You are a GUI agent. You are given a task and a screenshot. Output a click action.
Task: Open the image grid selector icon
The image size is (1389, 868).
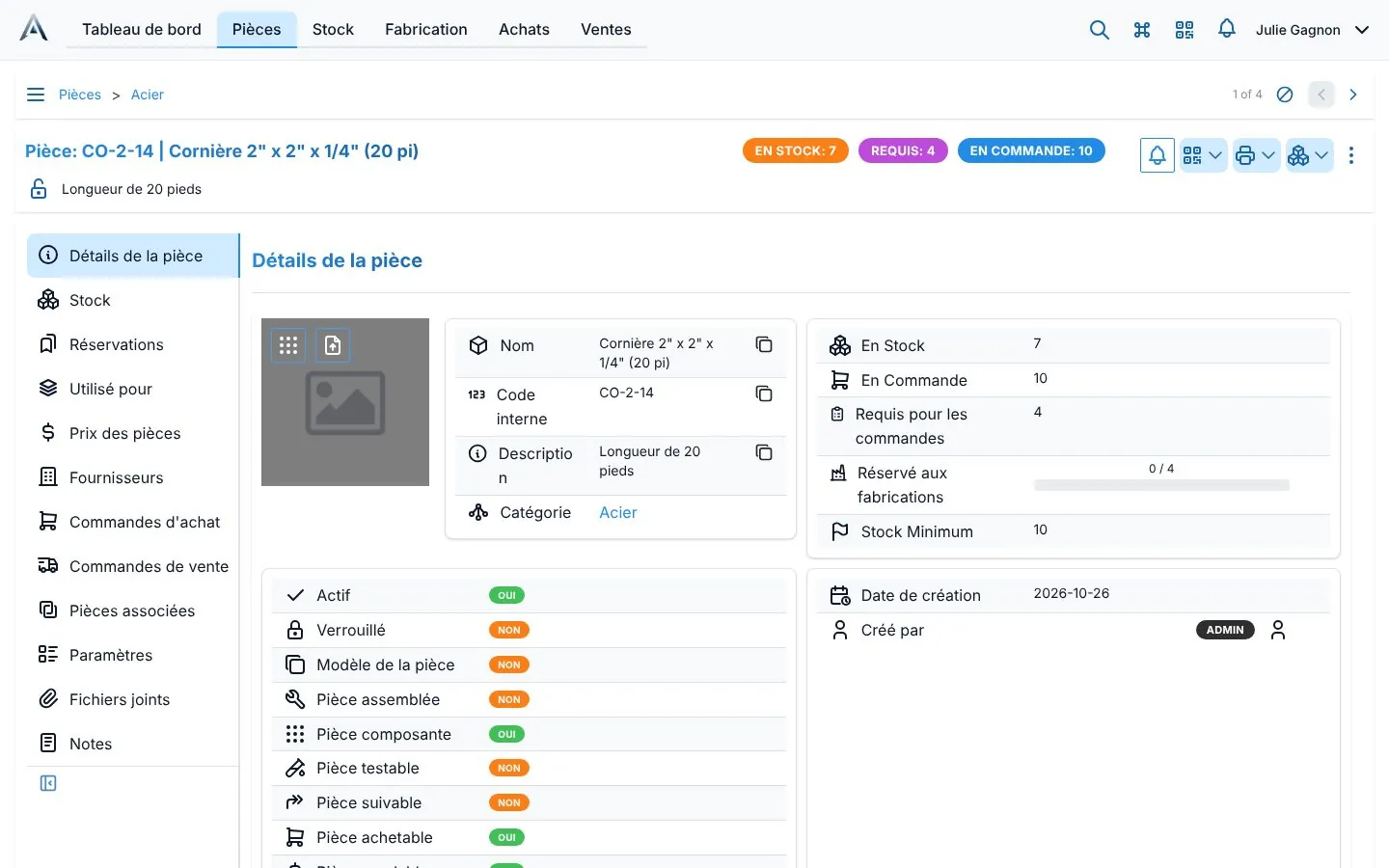[x=288, y=345]
